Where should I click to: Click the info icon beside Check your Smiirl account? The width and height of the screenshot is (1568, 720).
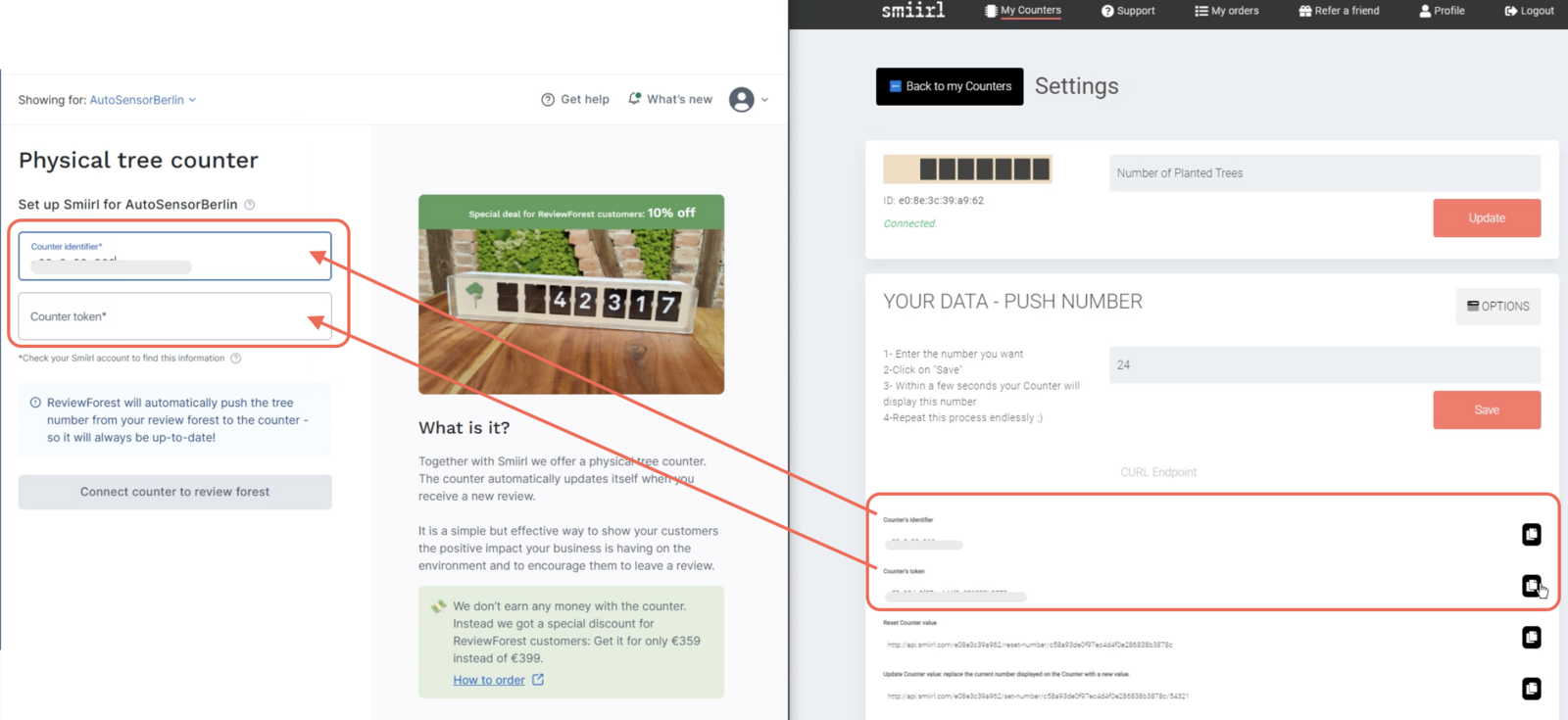235,359
